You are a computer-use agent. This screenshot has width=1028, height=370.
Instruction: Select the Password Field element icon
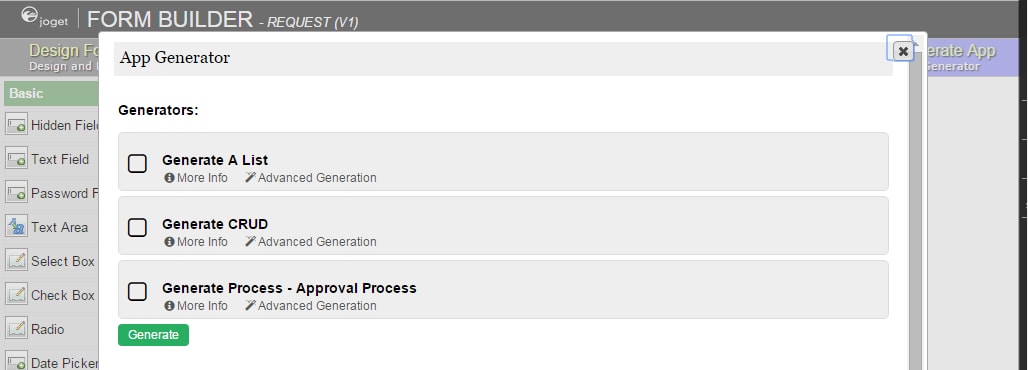(16, 193)
